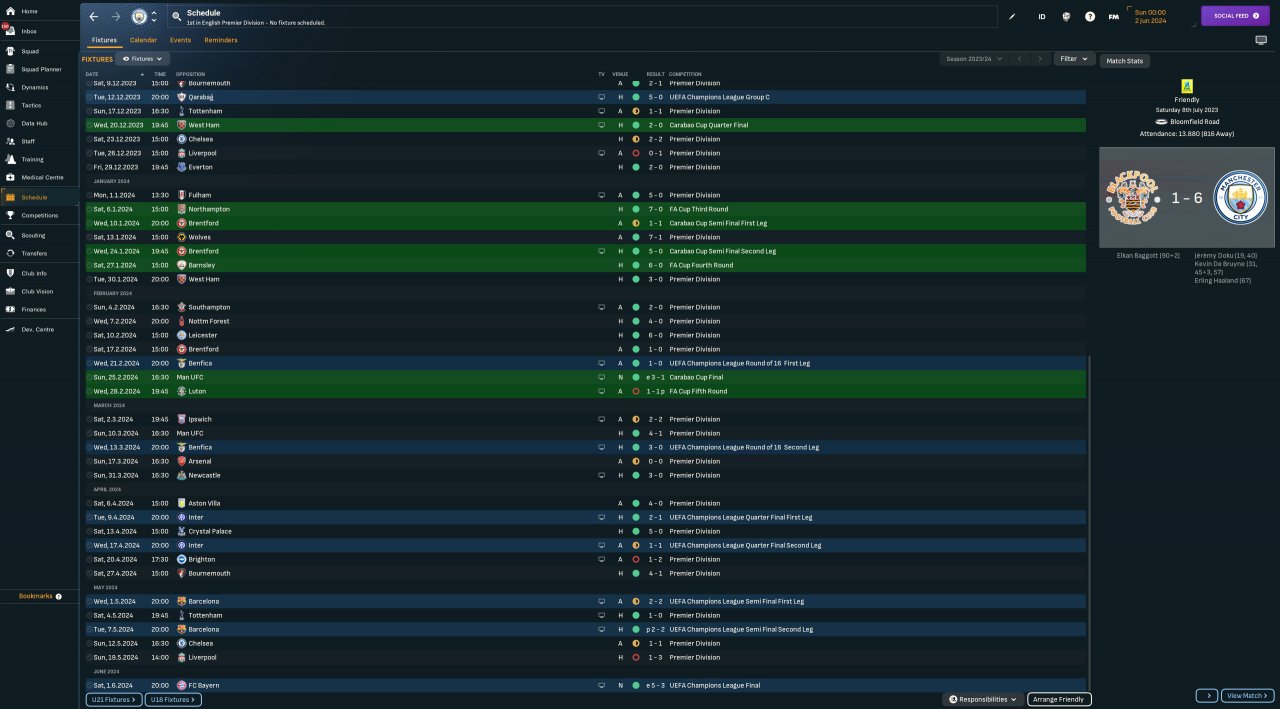The width and height of the screenshot is (1280, 709).
Task: Select the FC Bayern Champions League Final row
Action: coord(585,685)
